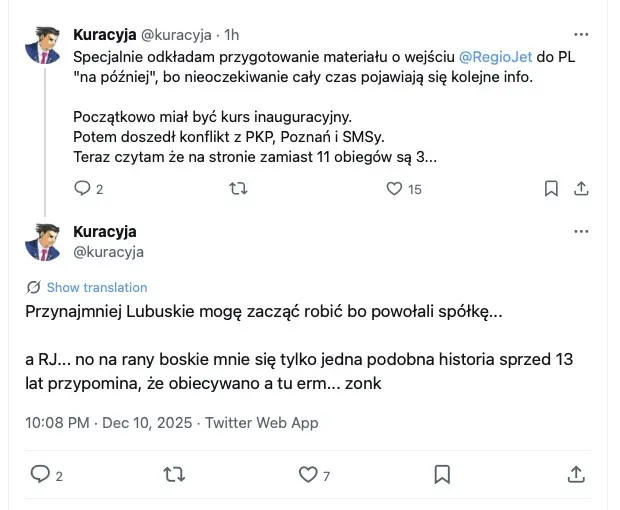Screen dimensions: 620x510
Task: Reply to the main tweet
Action: coord(41,474)
